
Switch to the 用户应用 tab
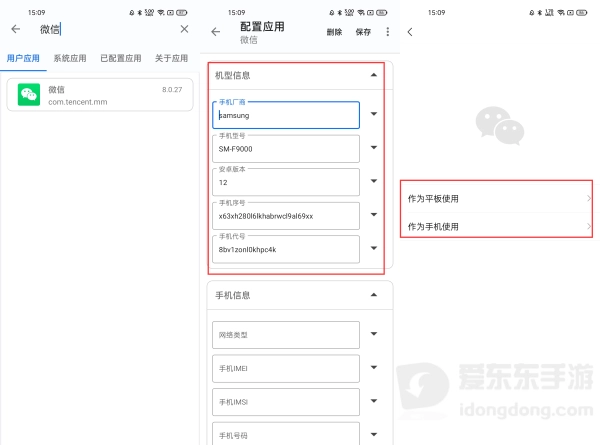23,58
